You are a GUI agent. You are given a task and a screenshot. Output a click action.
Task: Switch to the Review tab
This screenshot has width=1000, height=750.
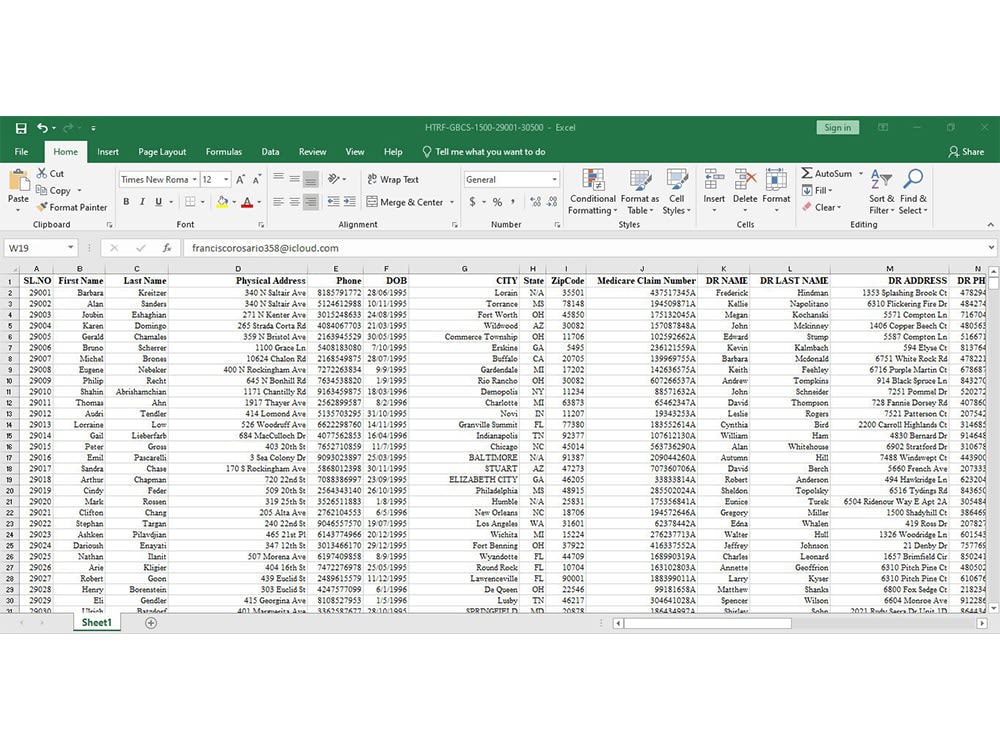tap(312, 152)
